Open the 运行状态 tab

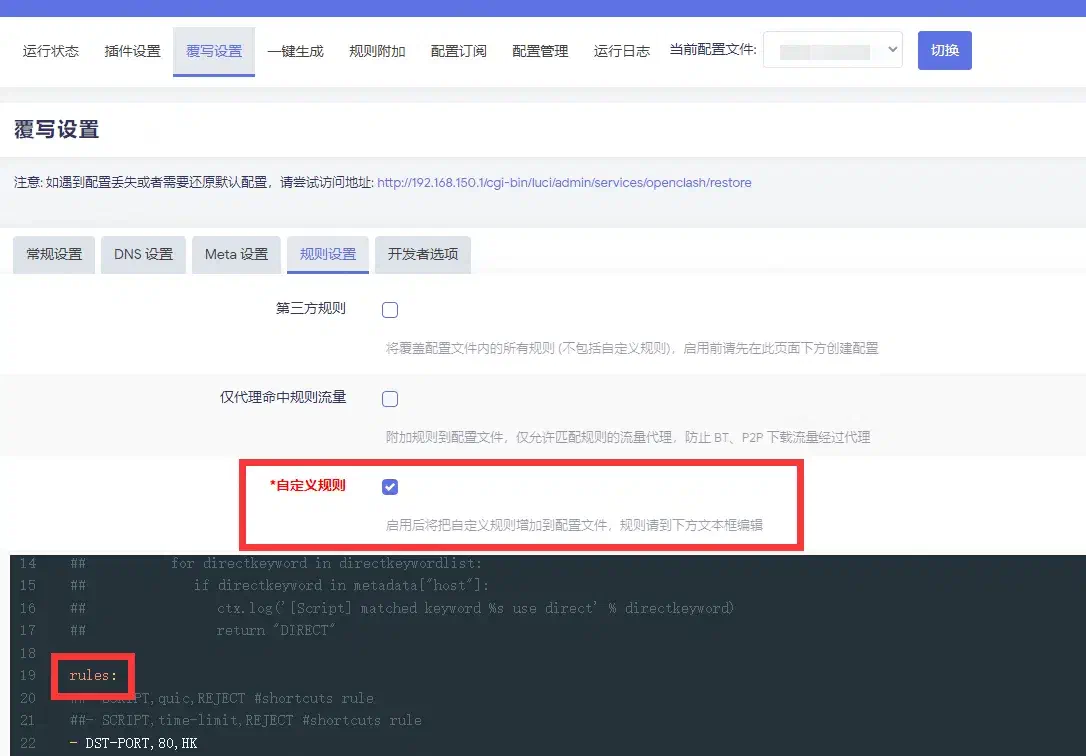point(51,51)
